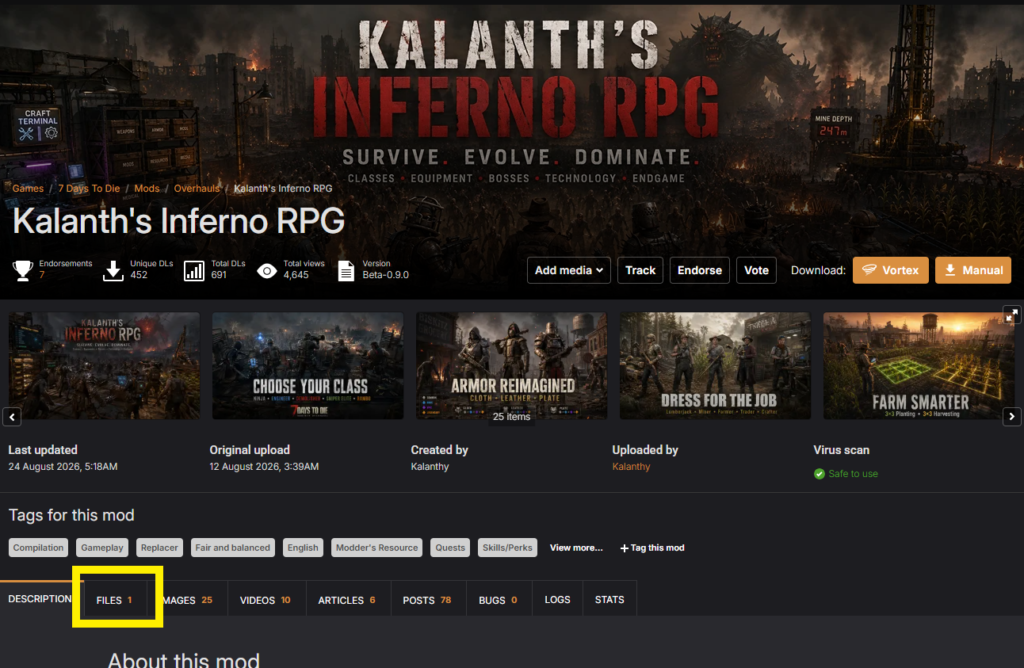
Task: Open the Posts tab
Action: pos(427,599)
